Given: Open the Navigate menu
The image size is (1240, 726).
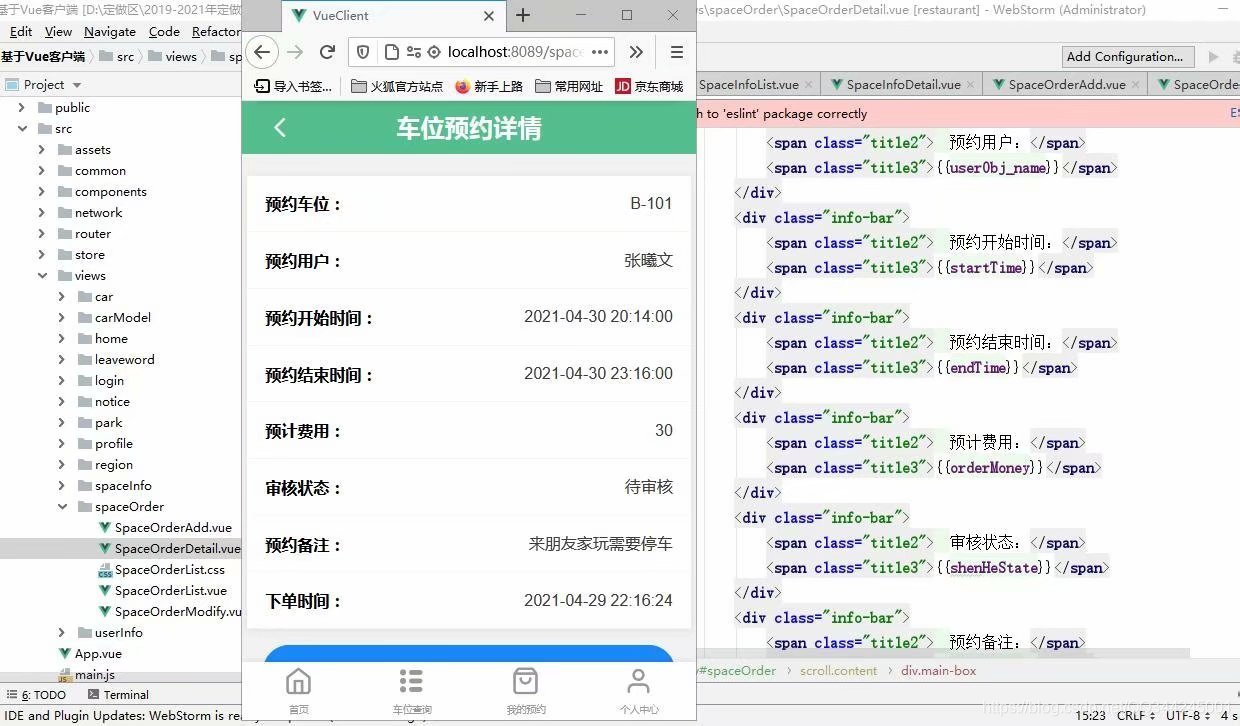Looking at the screenshot, I should pos(110,31).
